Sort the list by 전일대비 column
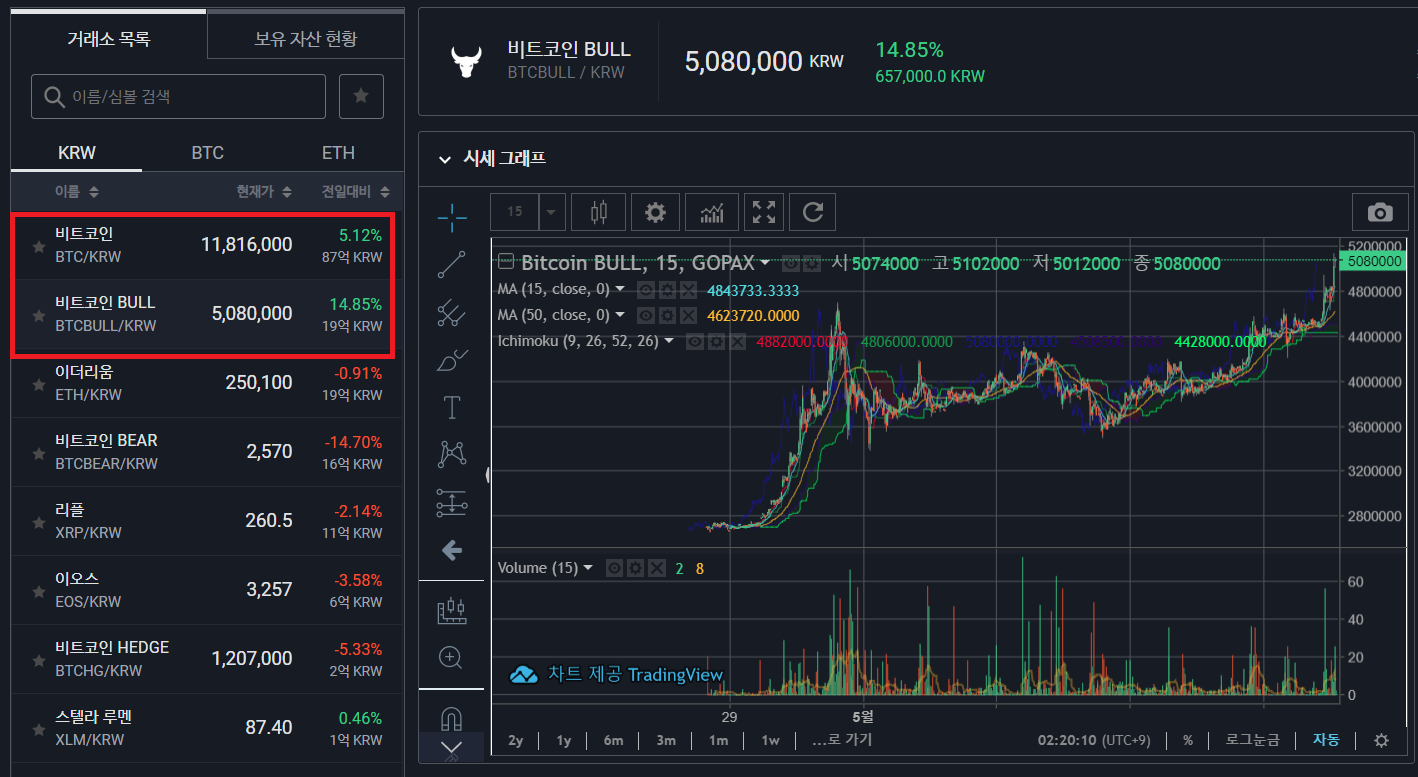The width and height of the screenshot is (1418, 777). (356, 191)
